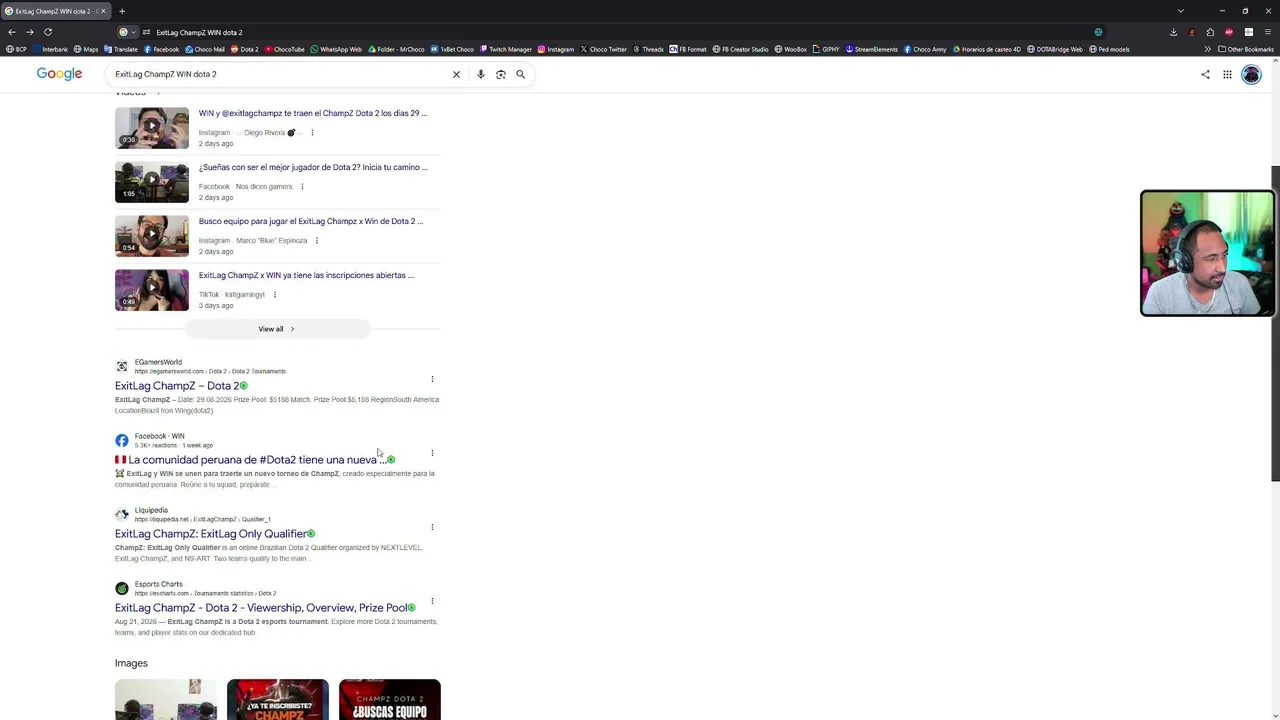
Task: Submit search with the magnifier icon
Action: click(521, 74)
